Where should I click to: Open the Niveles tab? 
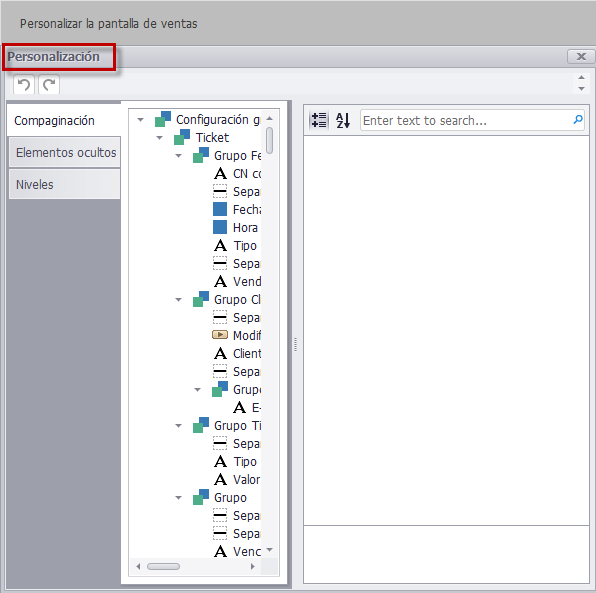tap(65, 184)
